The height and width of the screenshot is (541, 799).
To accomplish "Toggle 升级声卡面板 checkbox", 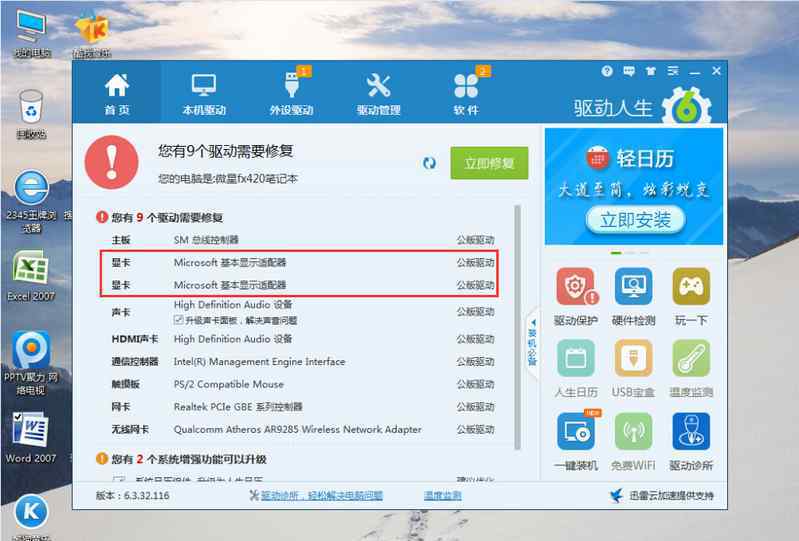I will point(178,320).
